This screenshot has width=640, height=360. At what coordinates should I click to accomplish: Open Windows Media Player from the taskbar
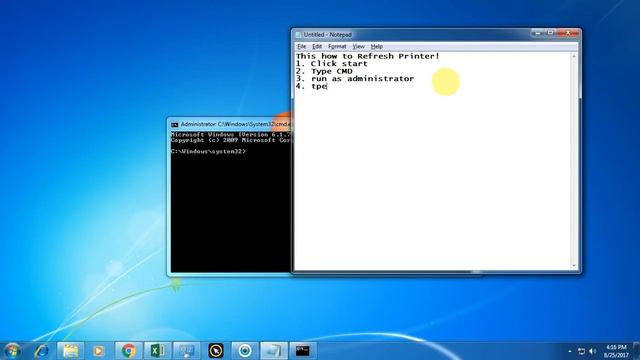[x=98, y=351]
